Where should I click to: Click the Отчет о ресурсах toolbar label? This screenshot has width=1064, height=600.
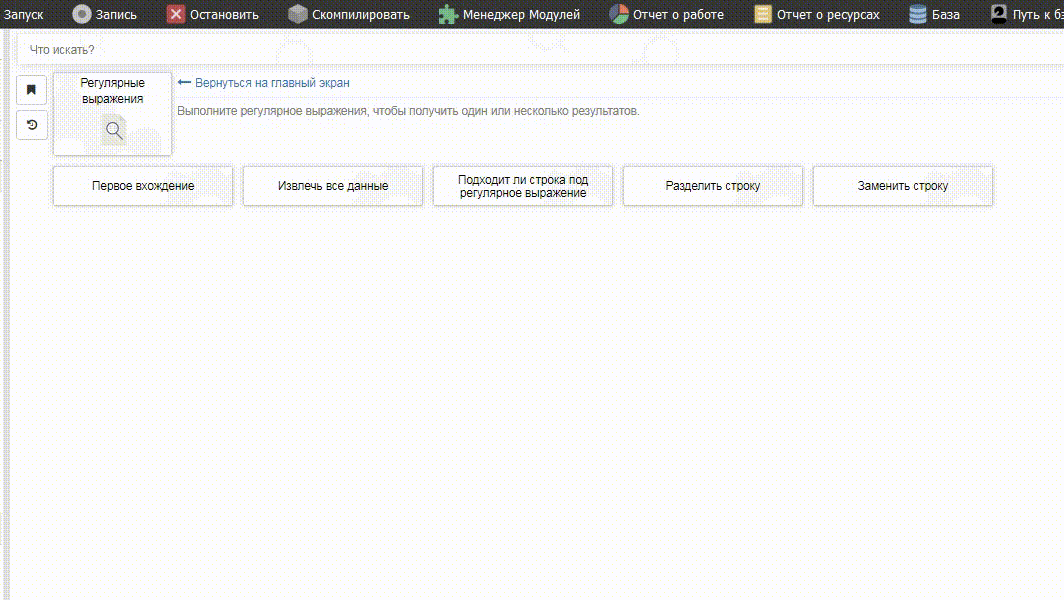point(828,14)
